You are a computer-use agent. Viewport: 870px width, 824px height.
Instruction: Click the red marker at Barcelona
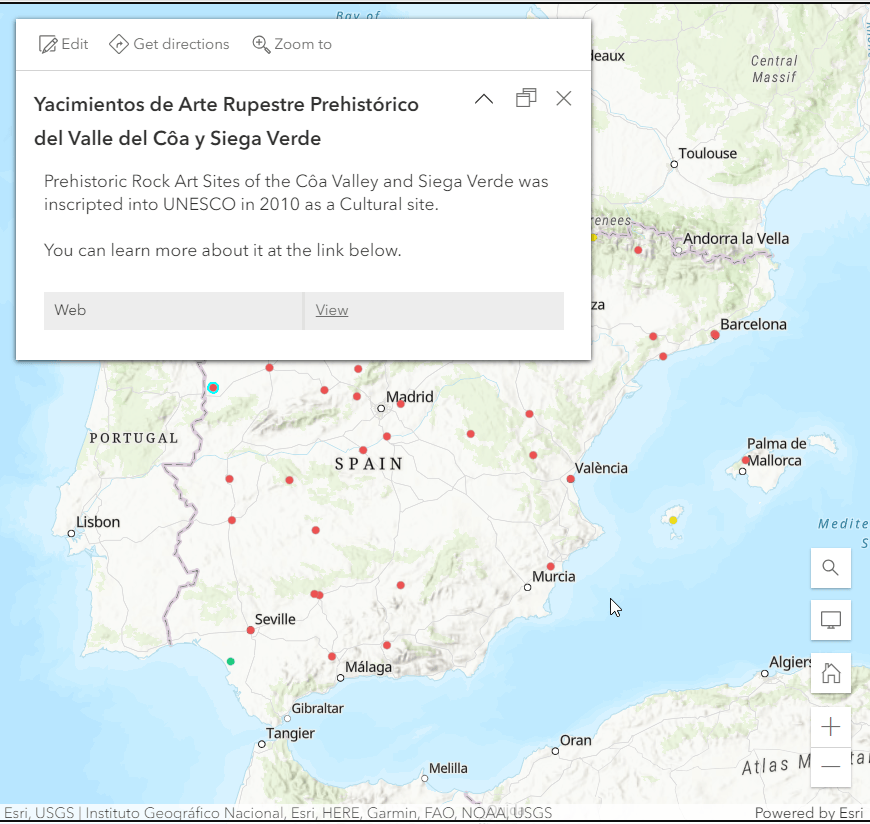pyautogui.click(x=715, y=335)
